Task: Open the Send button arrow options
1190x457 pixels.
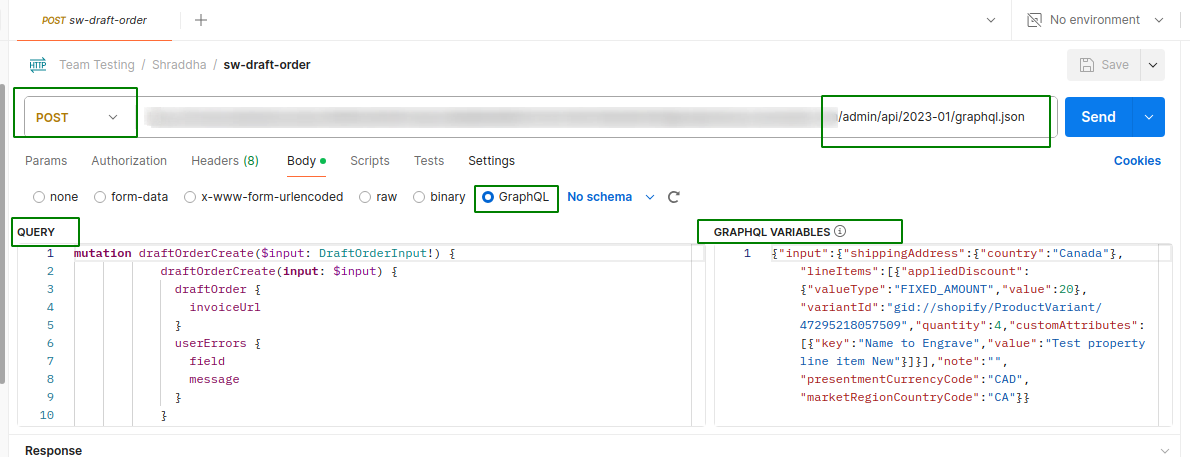Action: (1148, 117)
